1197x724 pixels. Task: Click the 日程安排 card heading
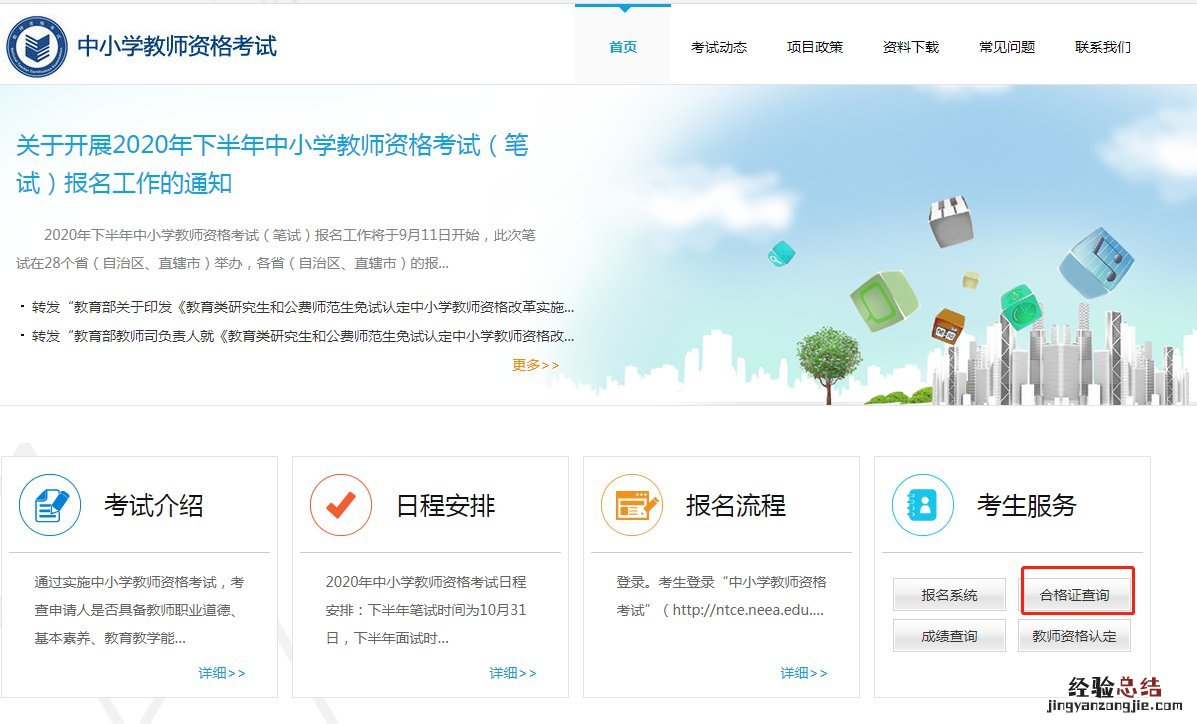pos(445,506)
